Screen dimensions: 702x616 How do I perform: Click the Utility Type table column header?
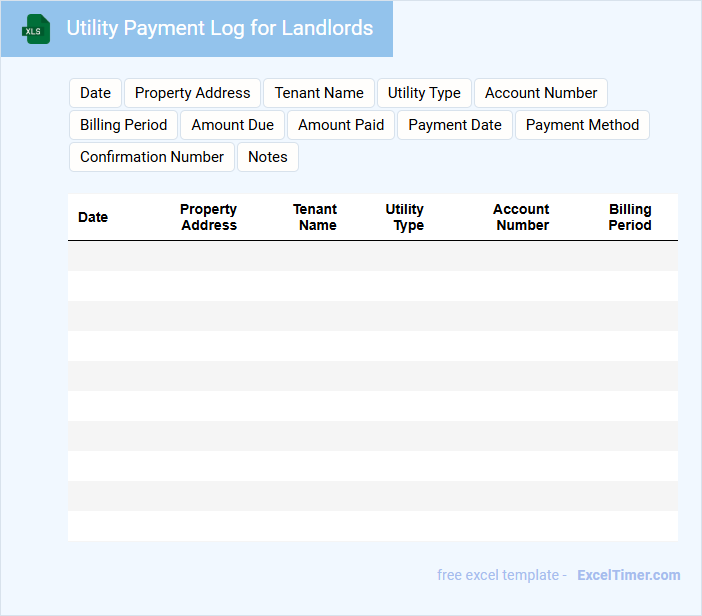pos(405,217)
